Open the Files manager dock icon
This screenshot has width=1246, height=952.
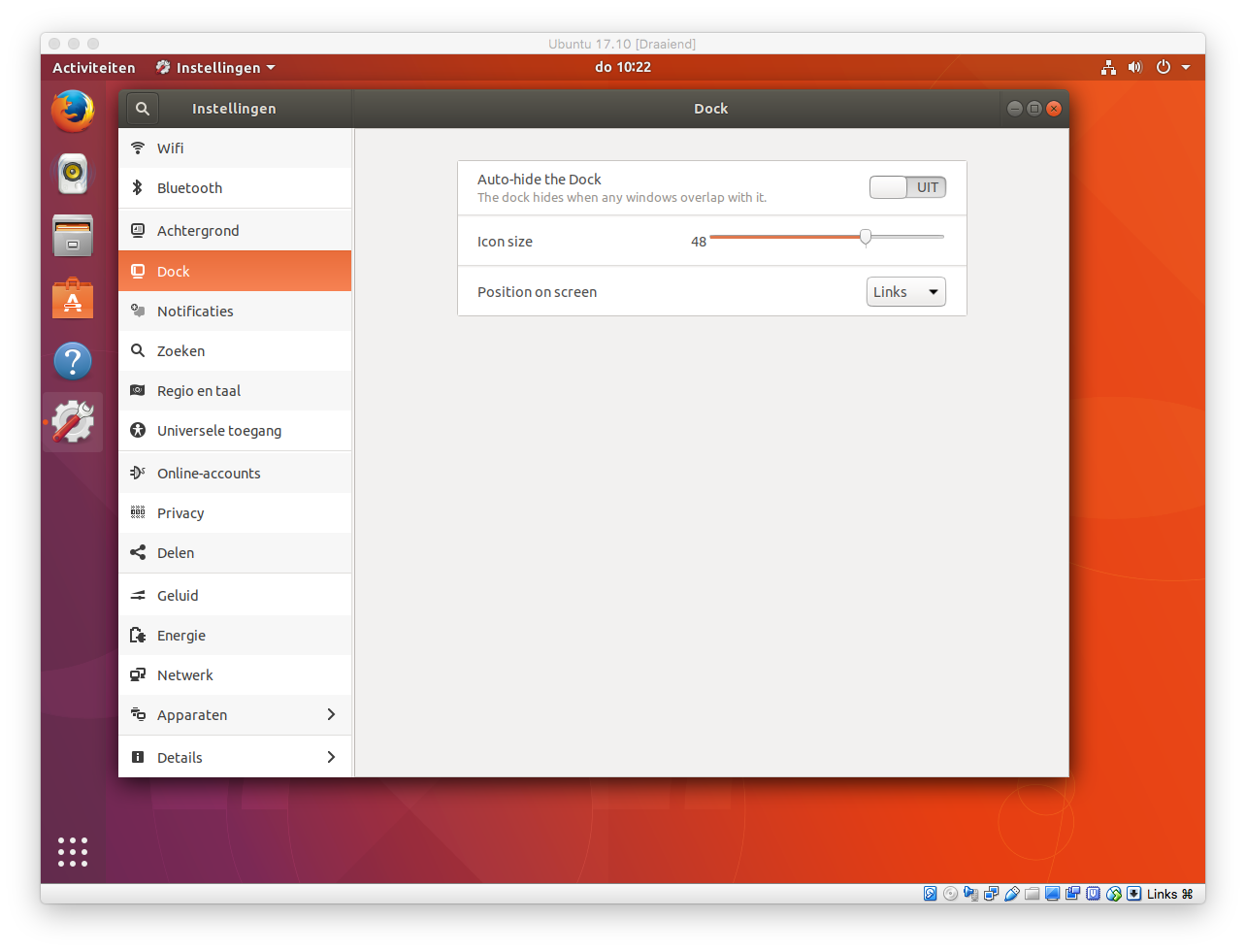click(x=73, y=236)
